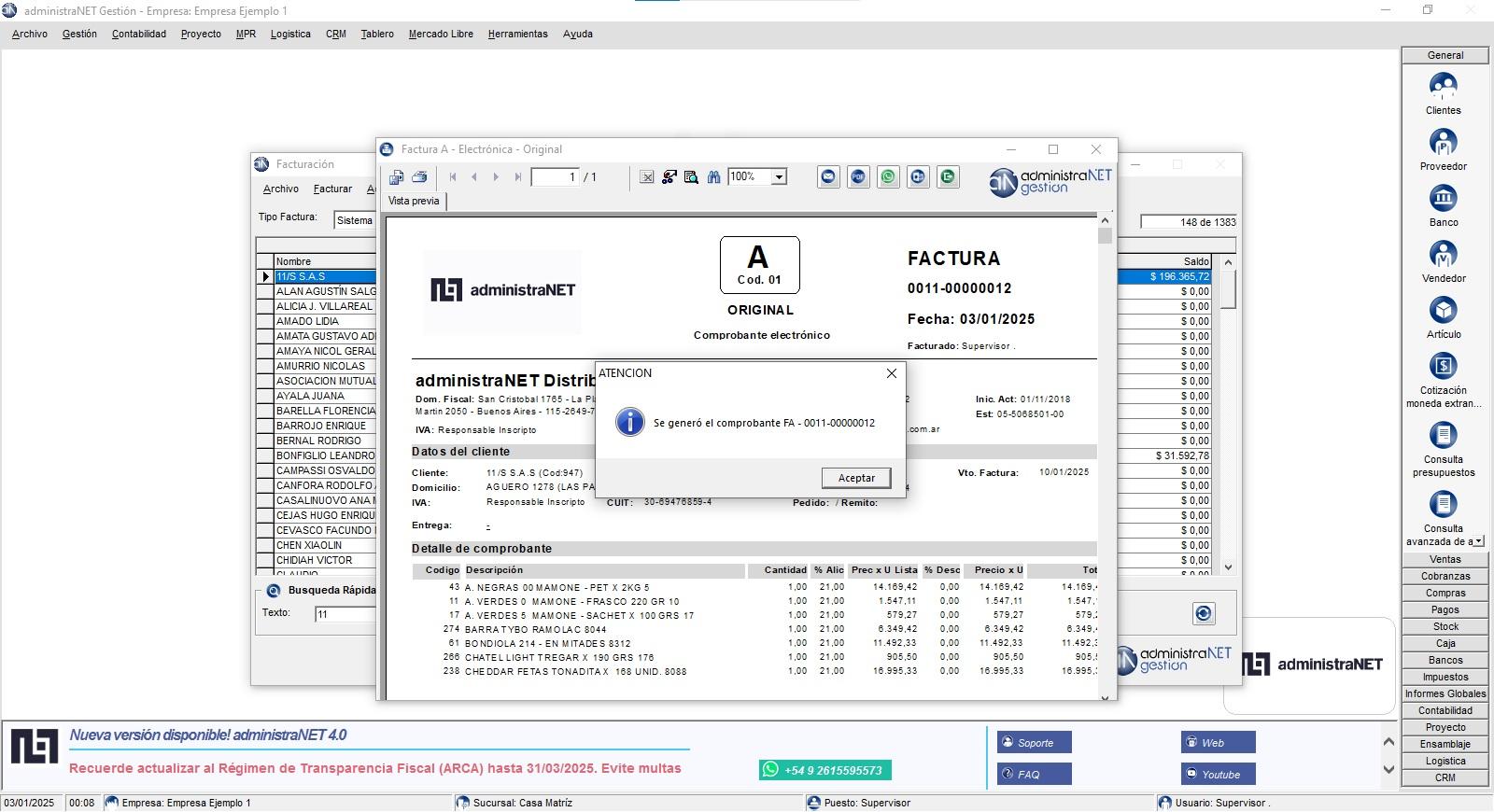Select the Vista previa tab
The image size is (1494, 812).
[414, 201]
